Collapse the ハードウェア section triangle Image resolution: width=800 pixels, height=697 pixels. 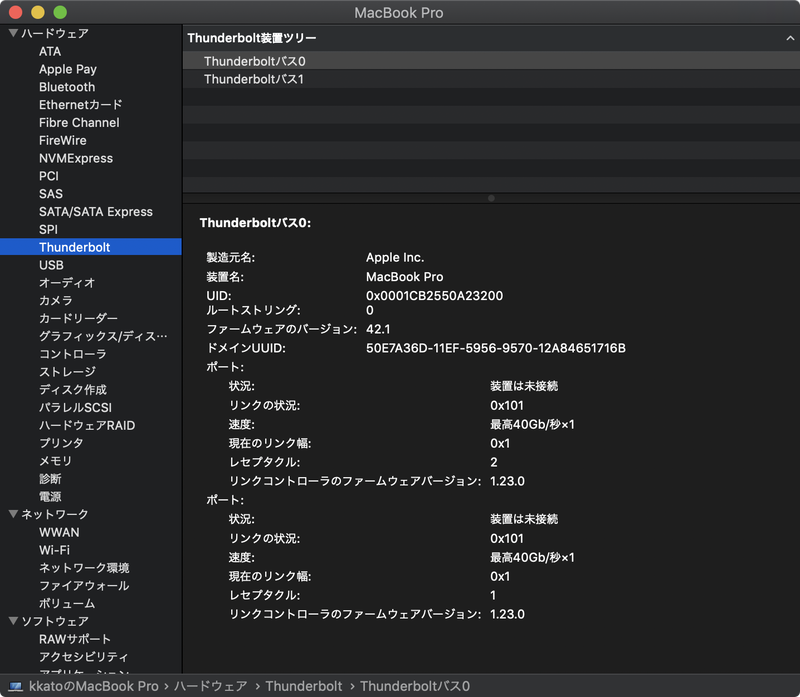pos(13,33)
